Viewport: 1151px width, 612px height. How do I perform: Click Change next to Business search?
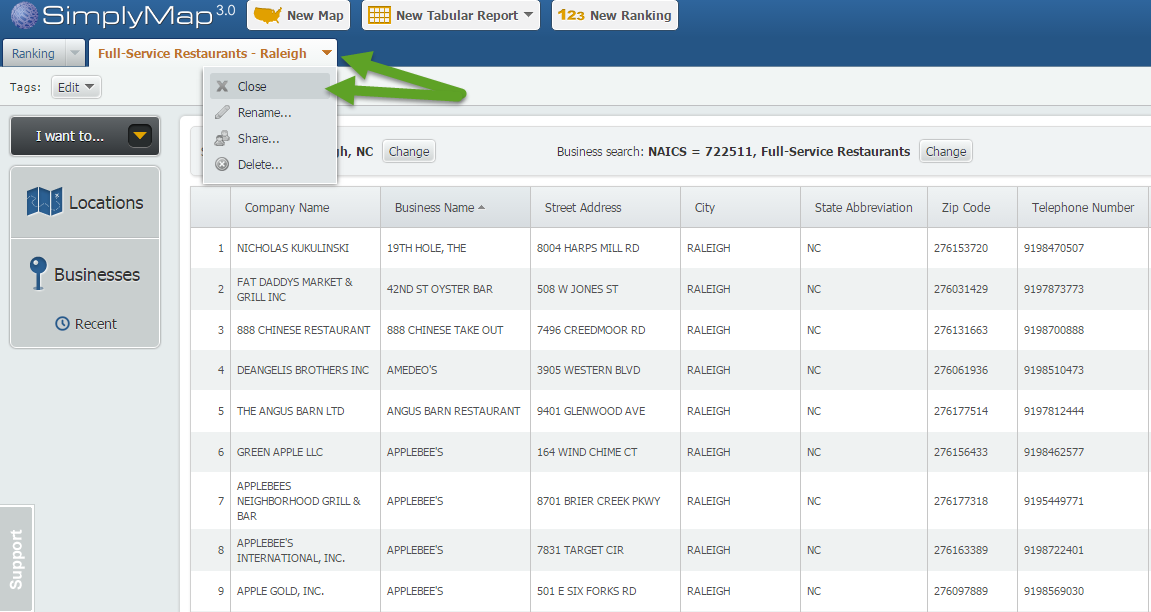945,151
